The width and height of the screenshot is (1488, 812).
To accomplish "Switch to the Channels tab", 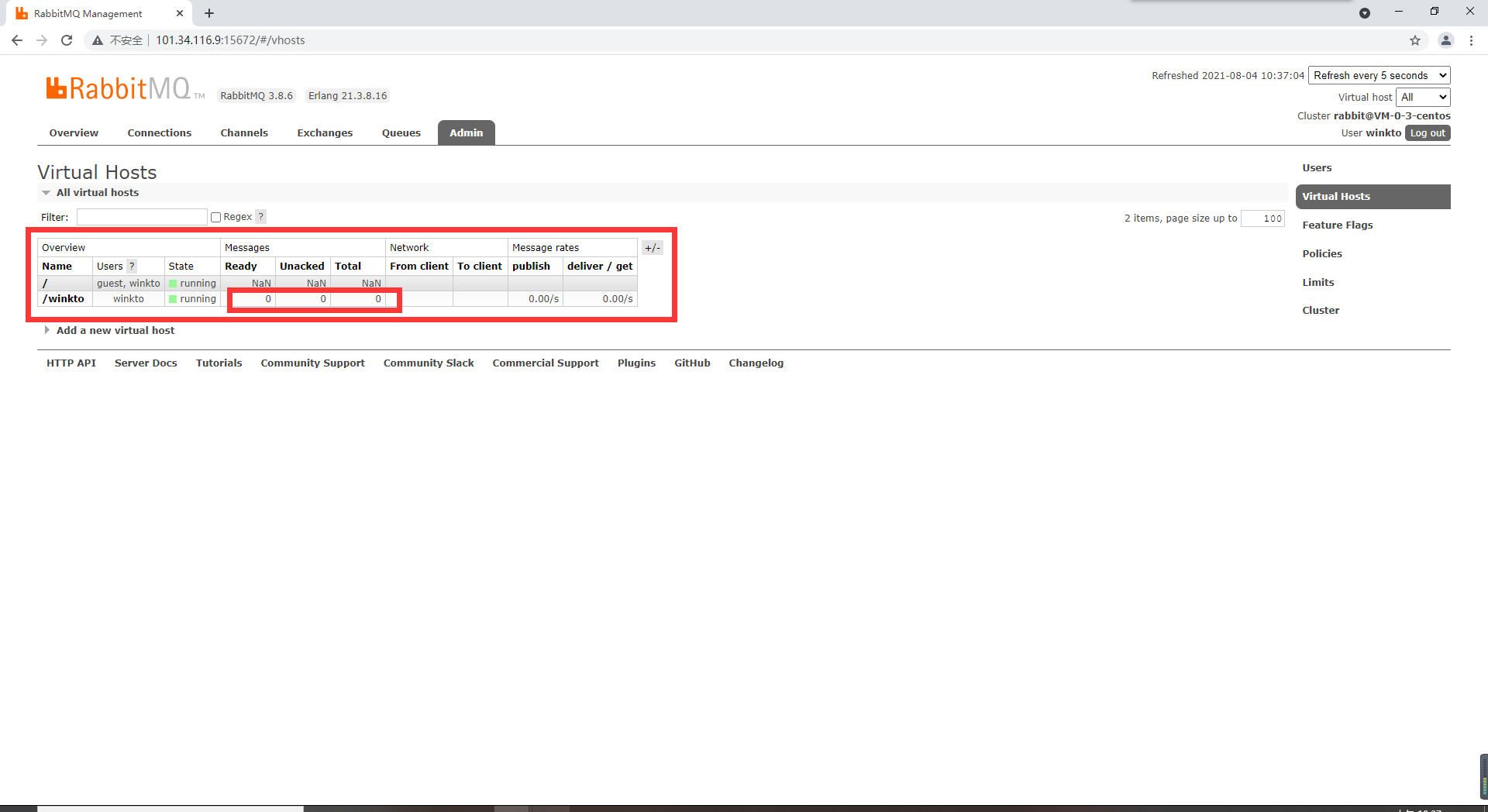I will (x=244, y=132).
